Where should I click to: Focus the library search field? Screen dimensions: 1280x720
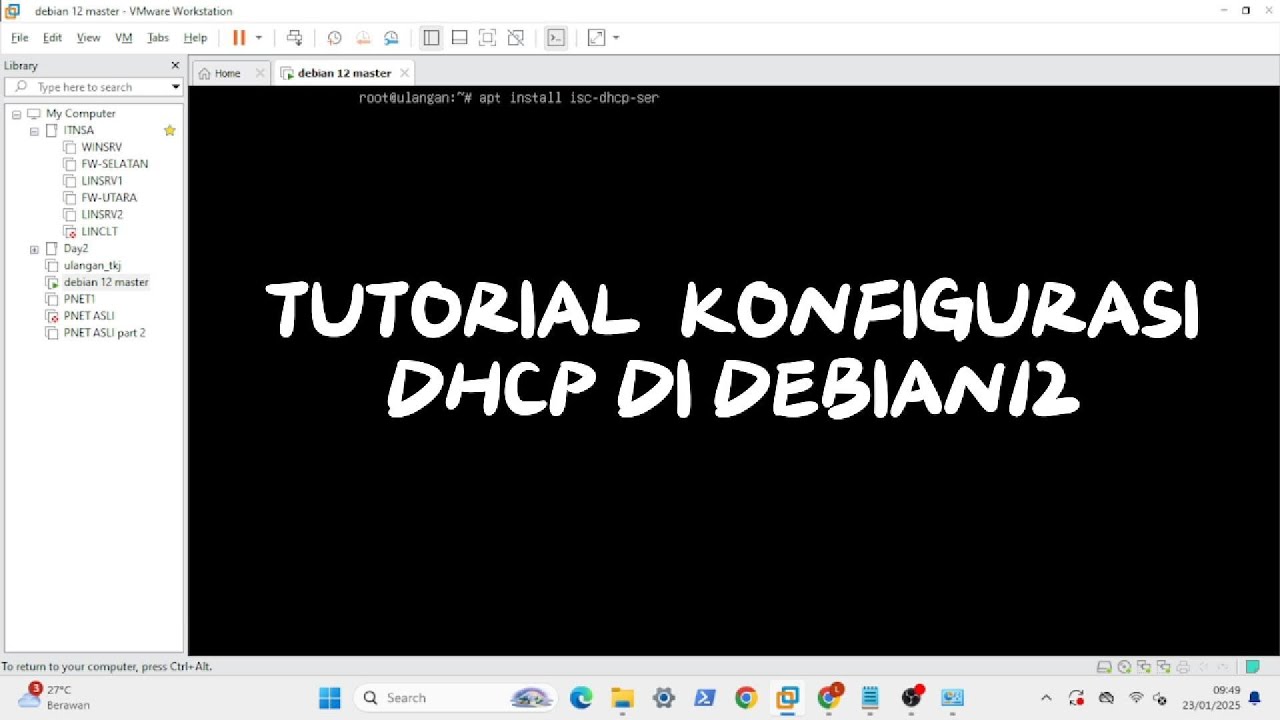[x=95, y=87]
